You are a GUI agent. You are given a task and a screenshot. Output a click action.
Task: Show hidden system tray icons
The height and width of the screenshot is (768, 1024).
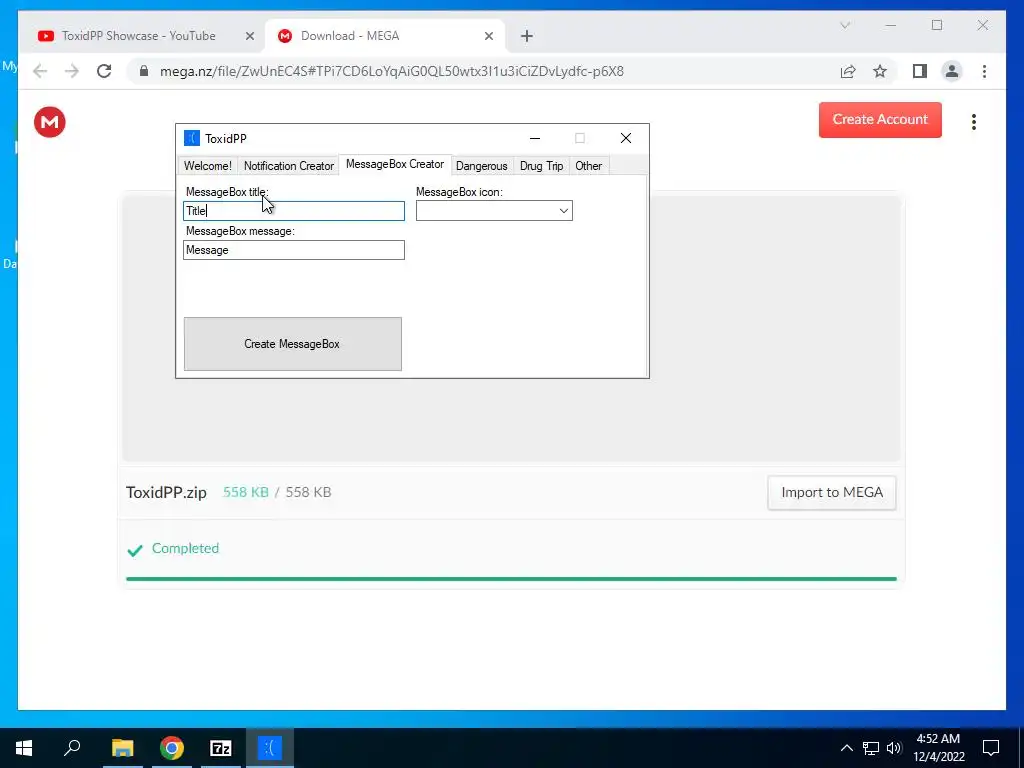(846, 748)
